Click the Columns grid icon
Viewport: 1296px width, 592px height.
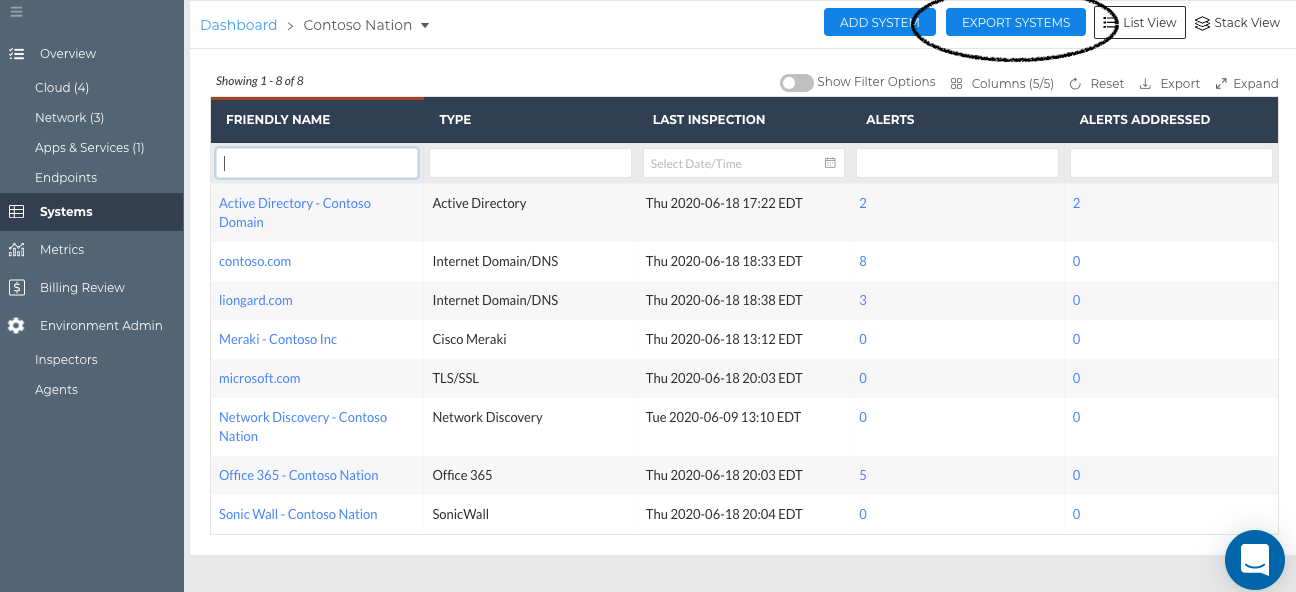957,84
